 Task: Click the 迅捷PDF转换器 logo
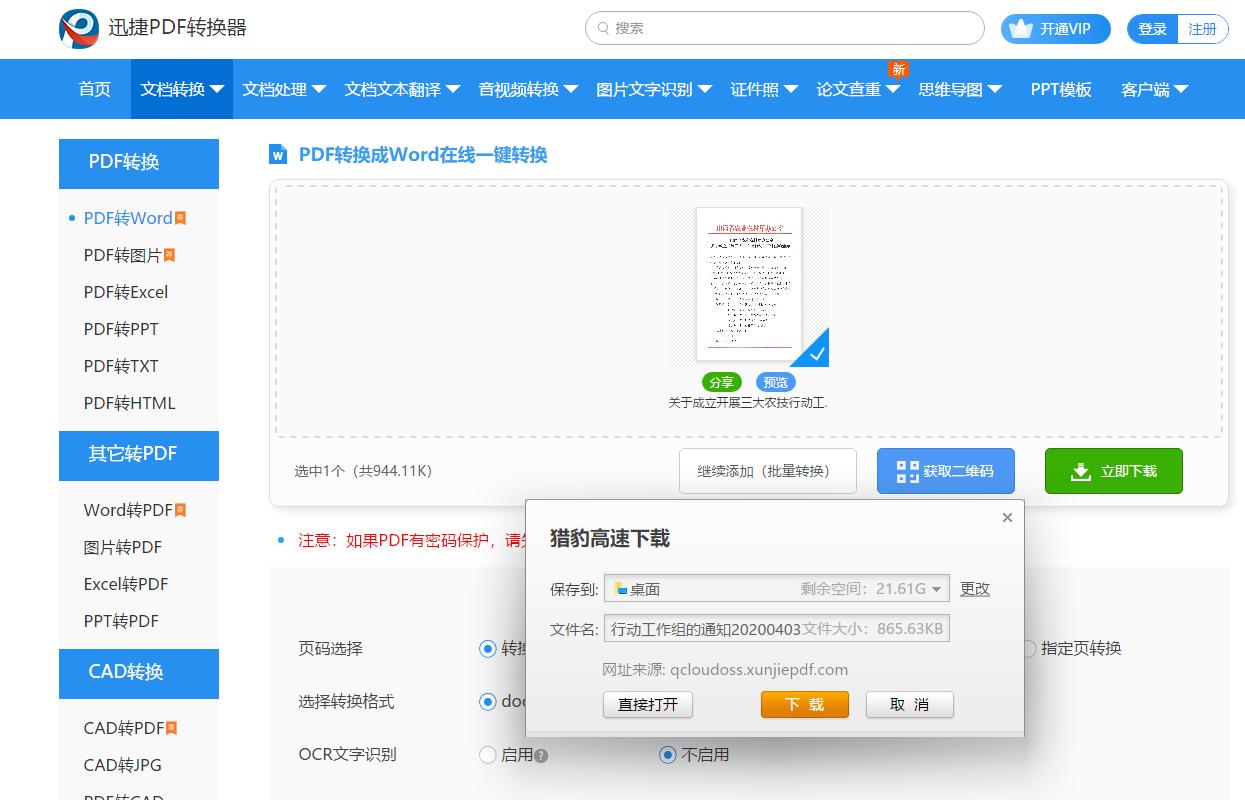tap(150, 28)
